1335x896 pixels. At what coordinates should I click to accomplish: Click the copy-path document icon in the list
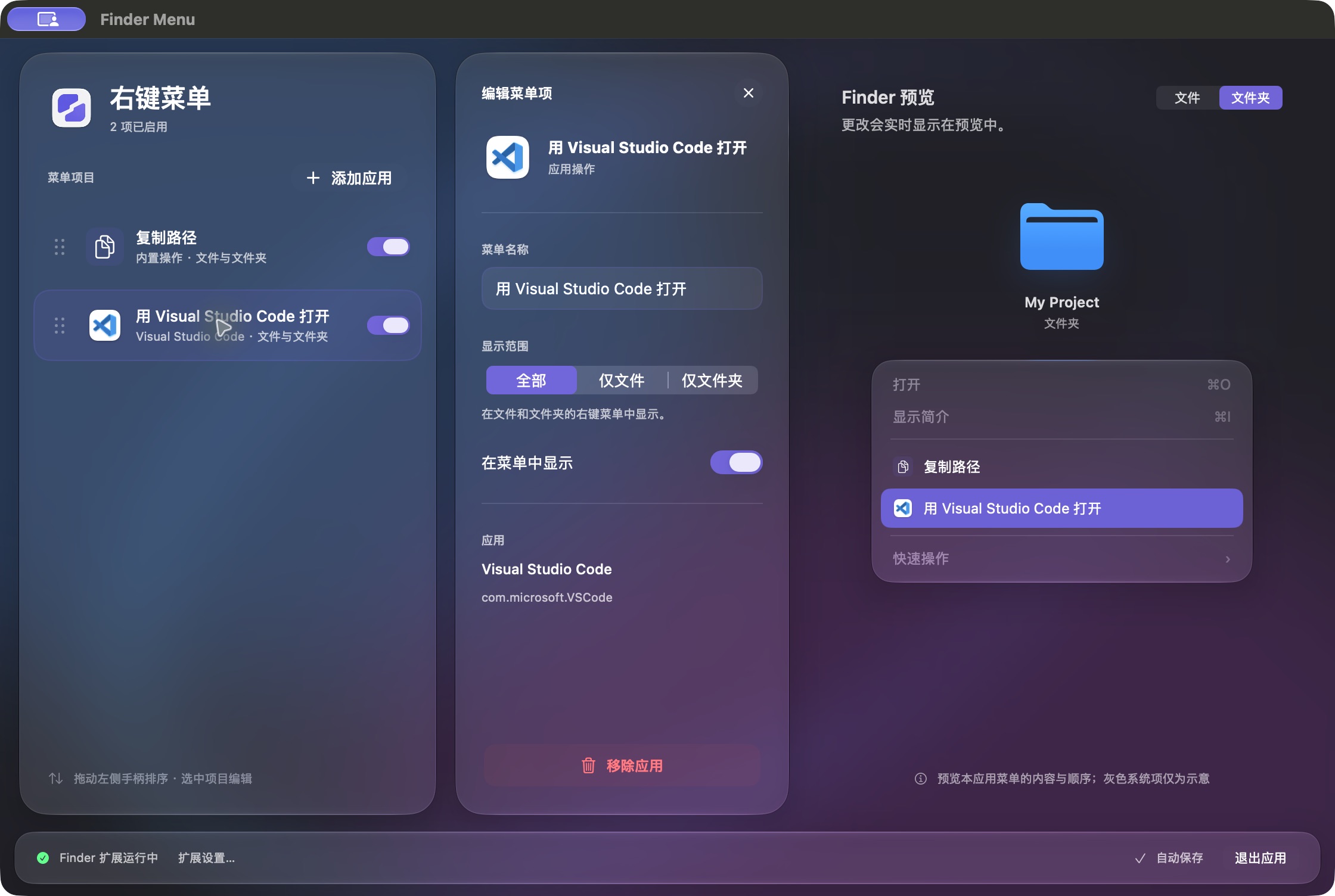coord(105,247)
